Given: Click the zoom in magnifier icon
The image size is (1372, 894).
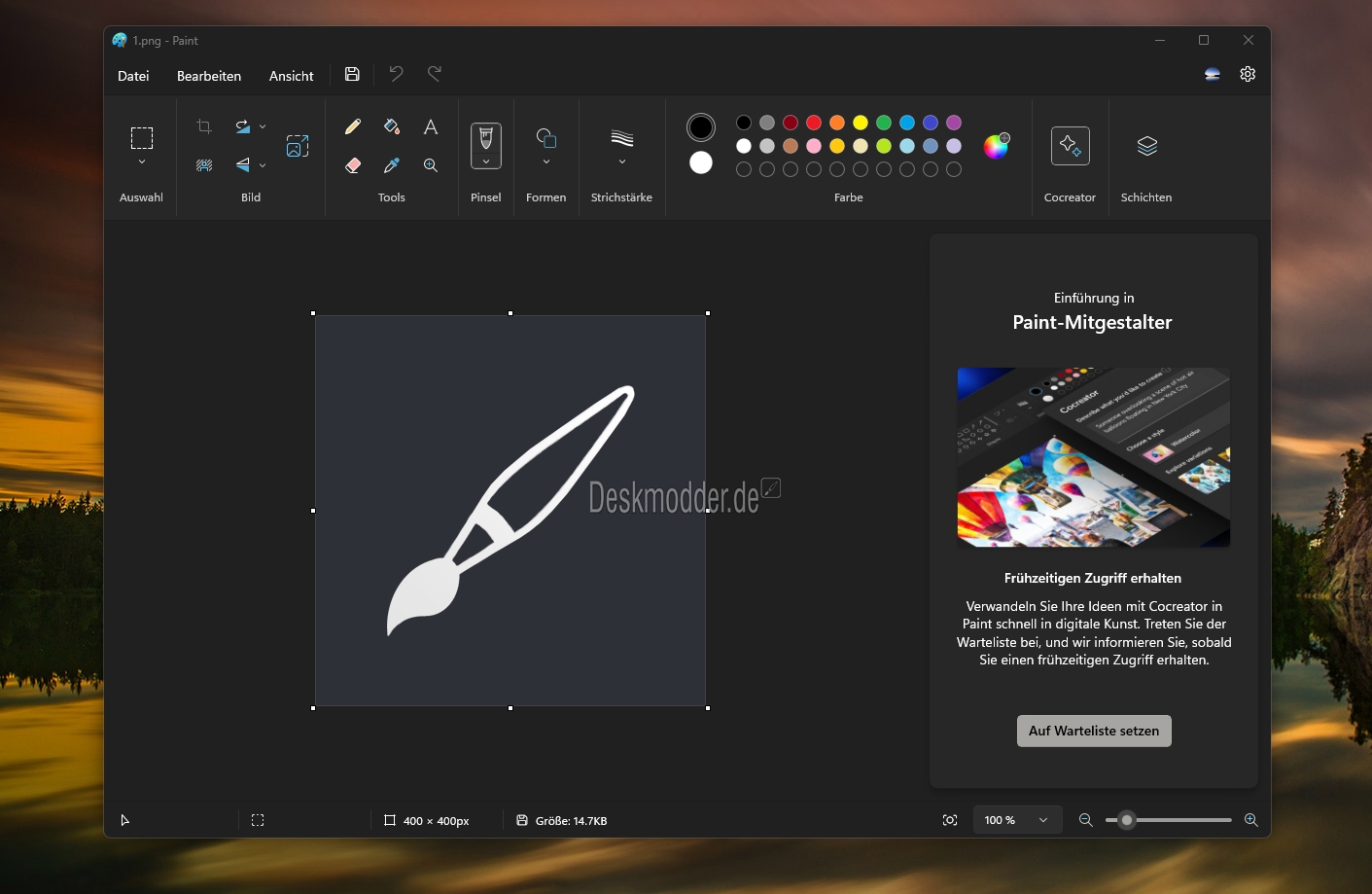Looking at the screenshot, I should [x=1251, y=820].
